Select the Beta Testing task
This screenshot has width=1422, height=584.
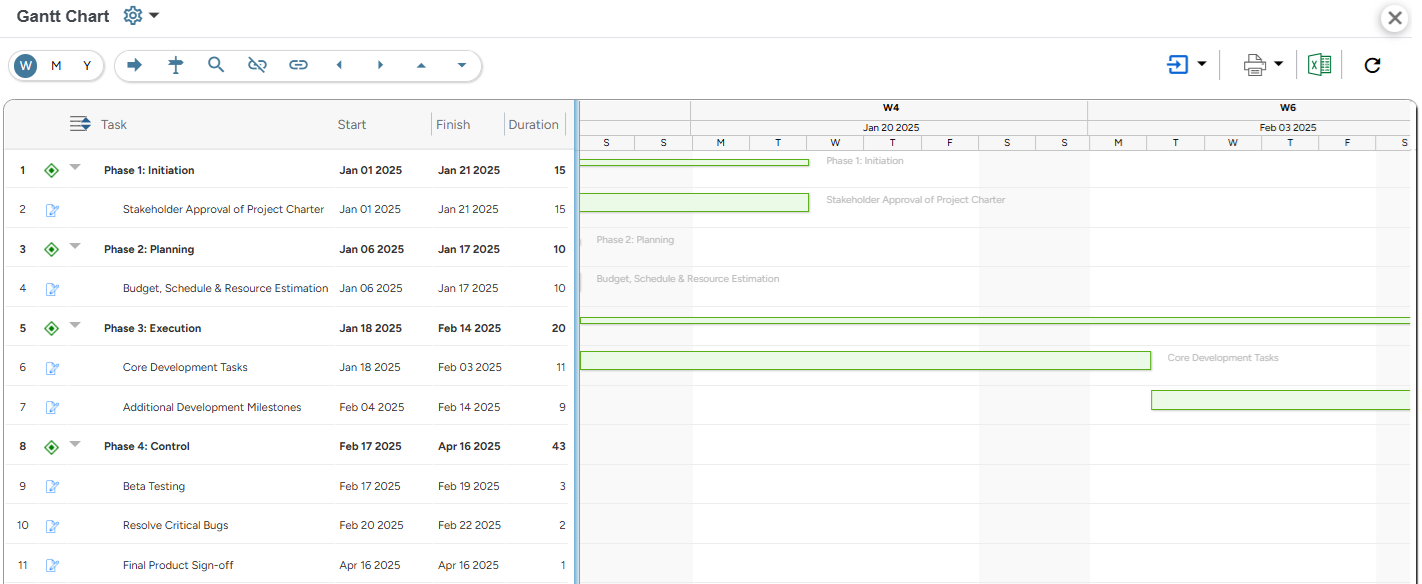[154, 486]
